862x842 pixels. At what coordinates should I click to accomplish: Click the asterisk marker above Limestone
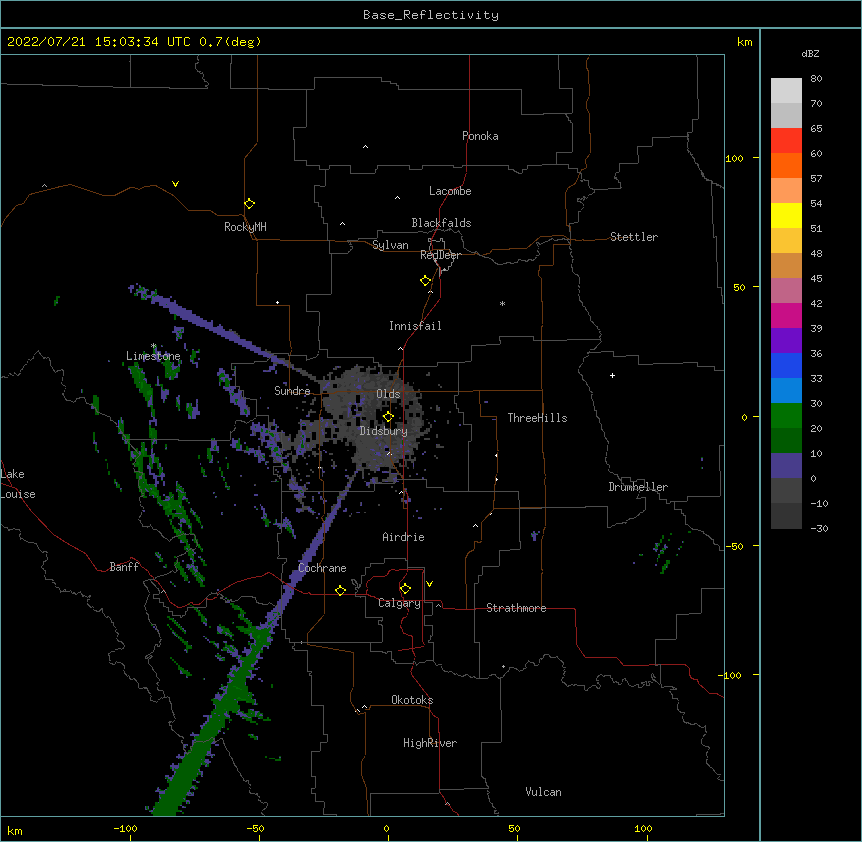[x=154, y=346]
